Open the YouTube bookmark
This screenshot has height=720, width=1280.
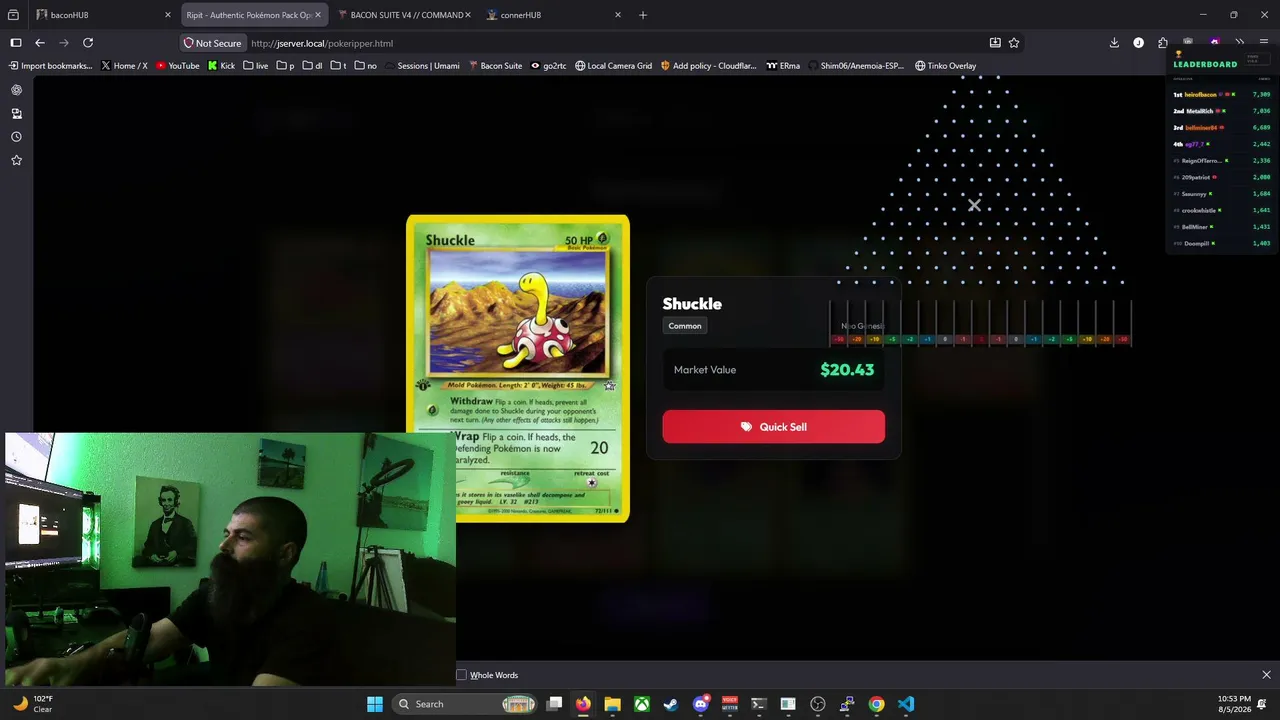178,66
